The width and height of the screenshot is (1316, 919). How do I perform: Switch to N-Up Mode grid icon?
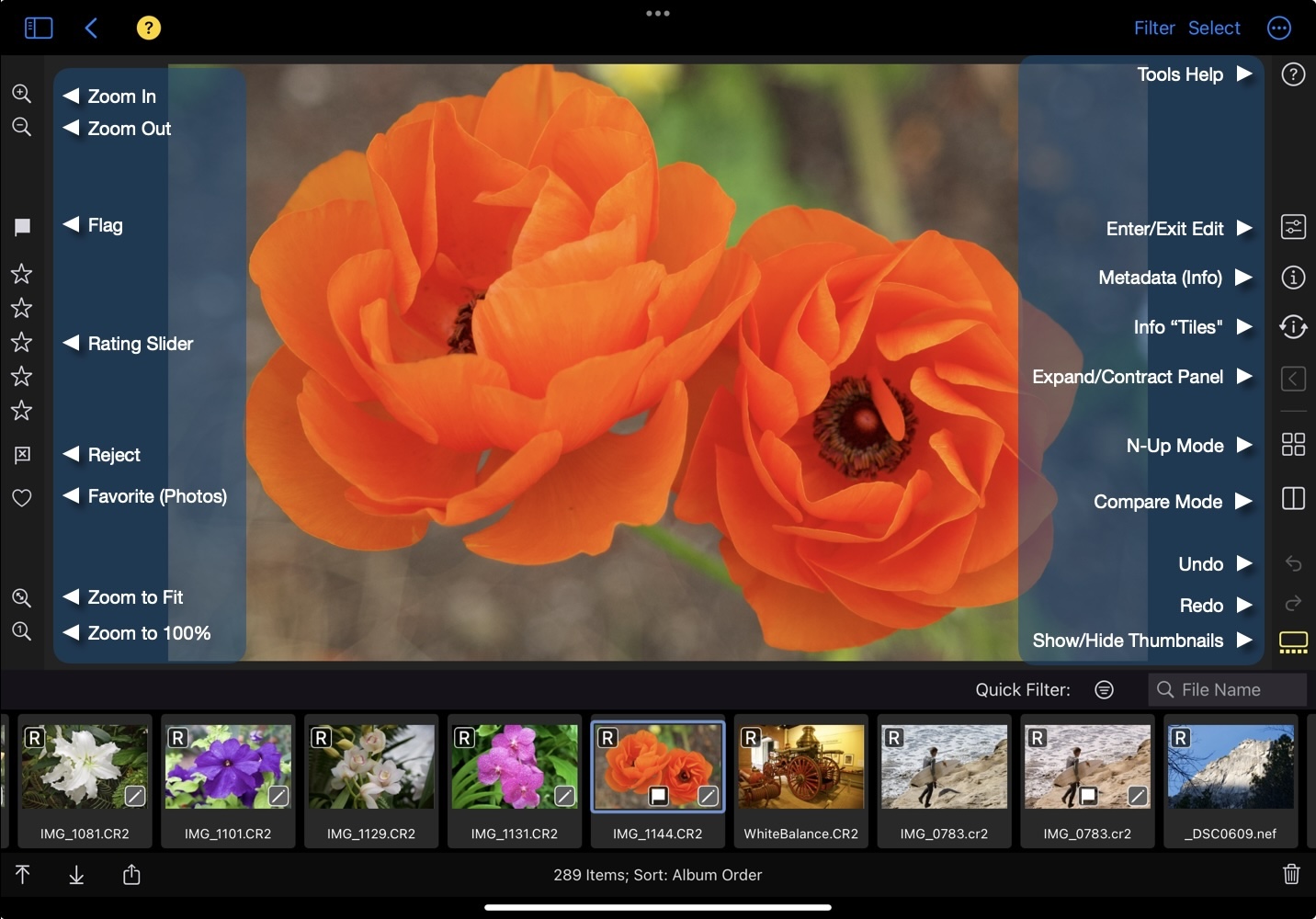[x=1293, y=445]
